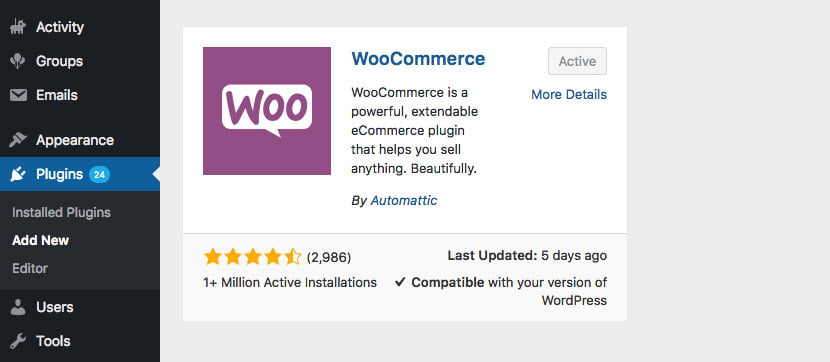This screenshot has width=830, height=362.
Task: Click the WooCommerce purple logo thumbnail
Action: tap(267, 111)
